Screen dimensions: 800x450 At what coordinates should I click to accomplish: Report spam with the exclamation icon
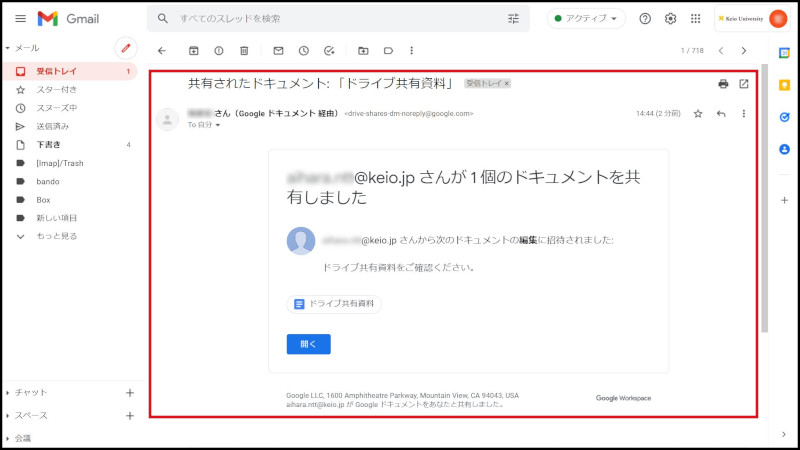(218, 50)
